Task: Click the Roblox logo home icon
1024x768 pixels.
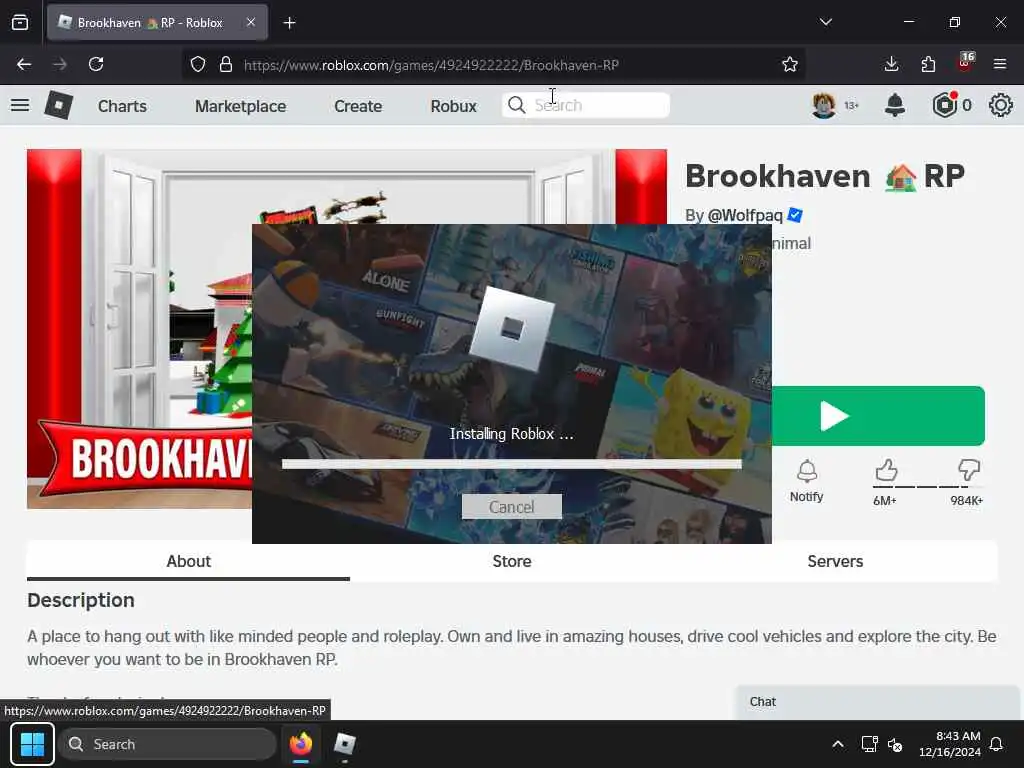Action: point(58,105)
